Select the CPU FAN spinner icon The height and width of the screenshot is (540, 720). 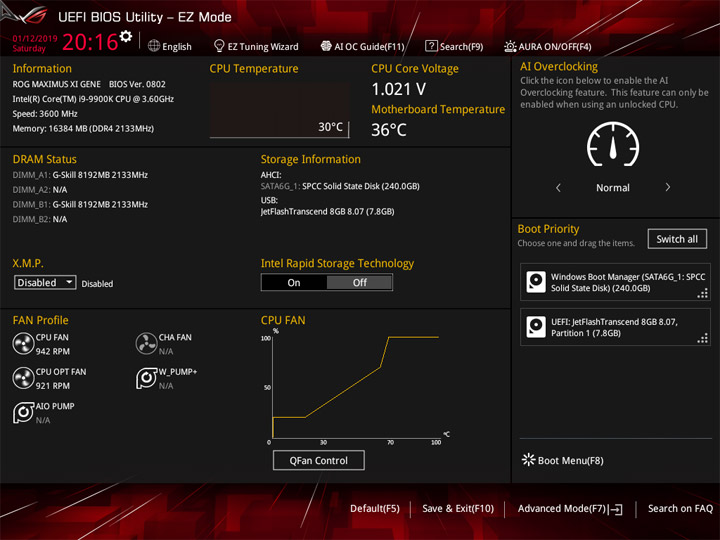click(x=23, y=343)
